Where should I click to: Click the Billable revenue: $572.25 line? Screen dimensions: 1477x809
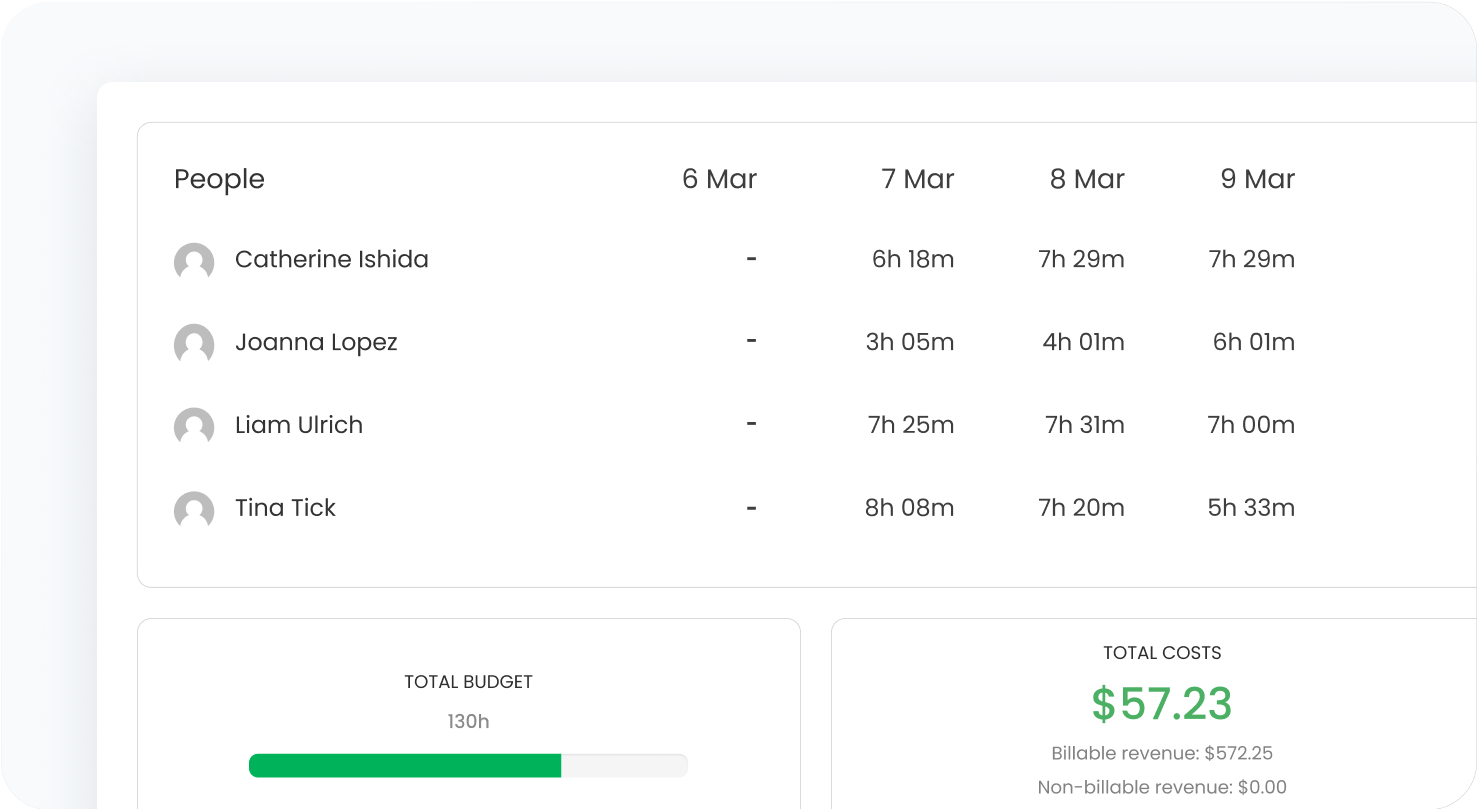point(1162,753)
